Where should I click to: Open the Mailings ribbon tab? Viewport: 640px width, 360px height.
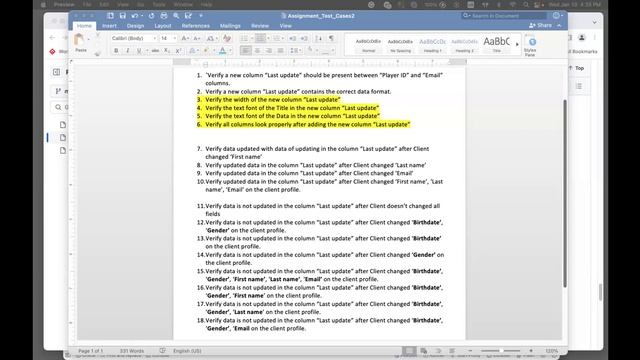coord(230,26)
